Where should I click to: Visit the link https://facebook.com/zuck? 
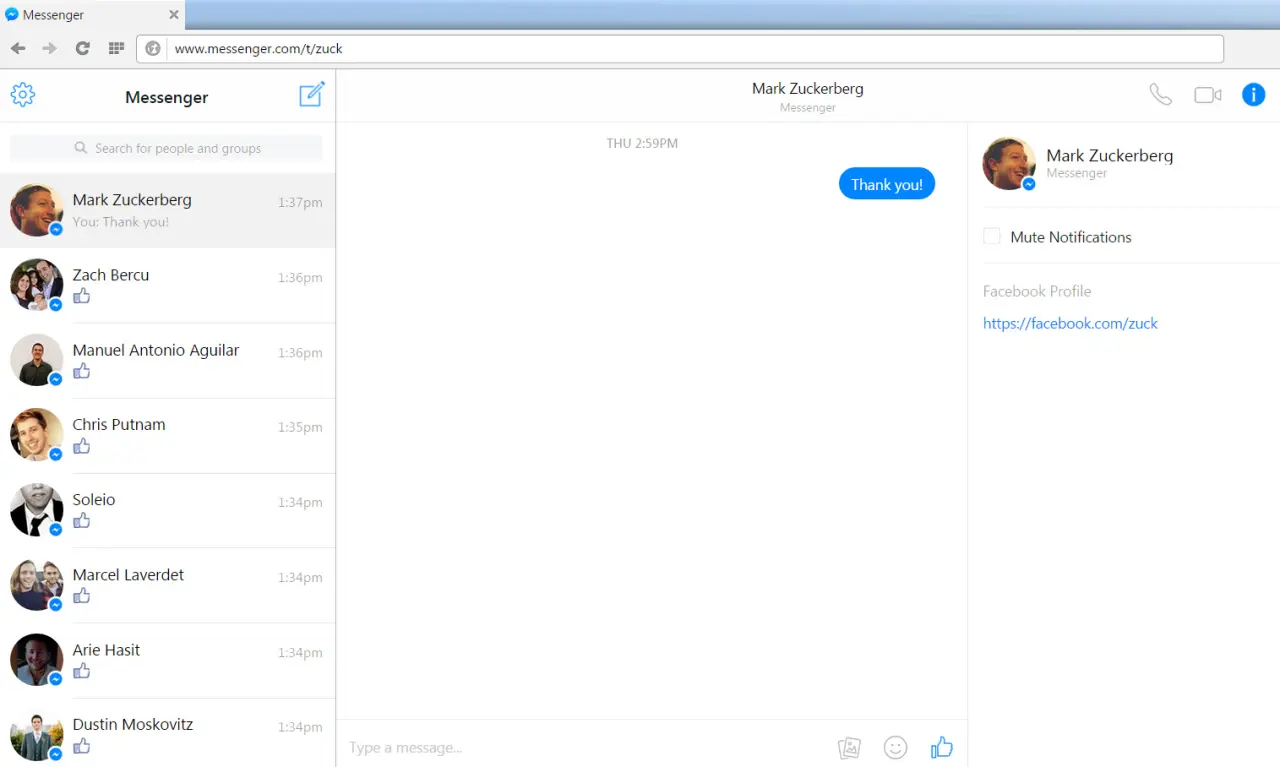tap(1070, 323)
